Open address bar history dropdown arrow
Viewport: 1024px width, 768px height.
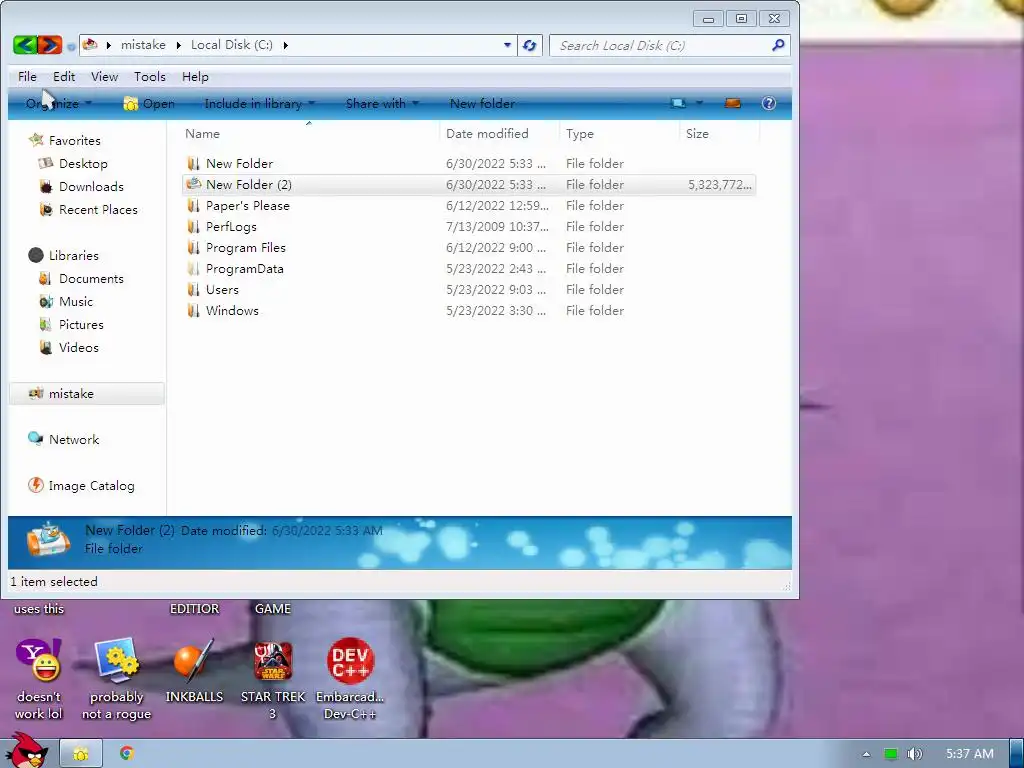[x=507, y=45]
